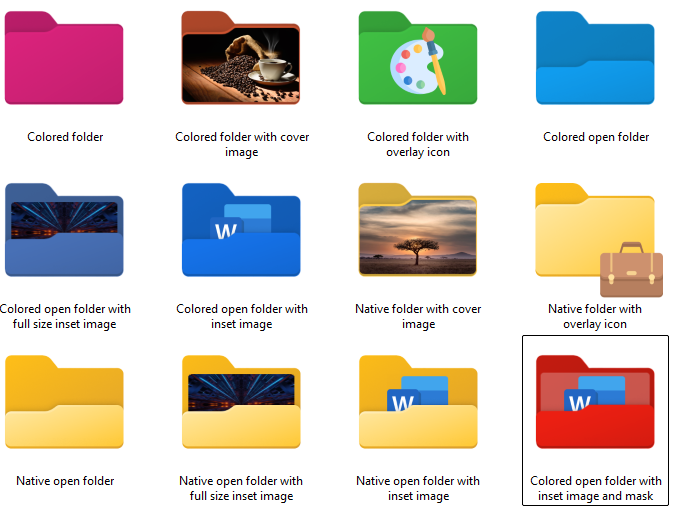Select the plain yellow Native open folder icon
The height and width of the screenshot is (531, 675).
click(x=65, y=403)
